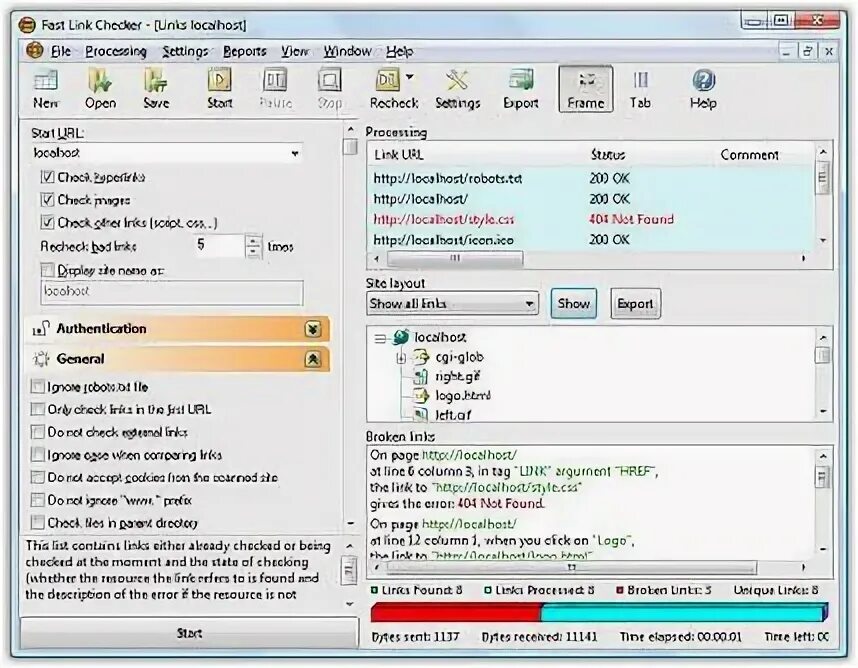858x668 pixels.
Task: Click the bottom Start button
Action: (189, 634)
